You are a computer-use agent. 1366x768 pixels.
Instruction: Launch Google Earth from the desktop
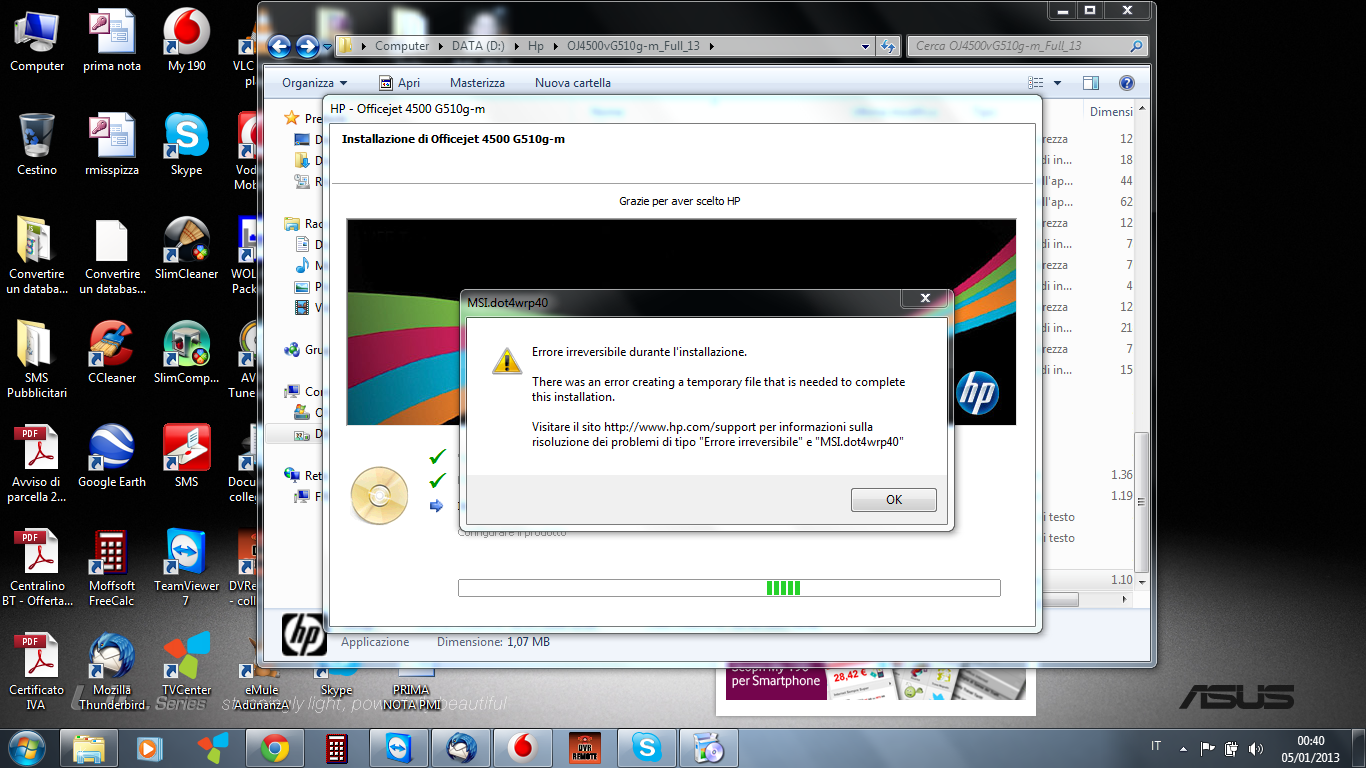click(112, 456)
